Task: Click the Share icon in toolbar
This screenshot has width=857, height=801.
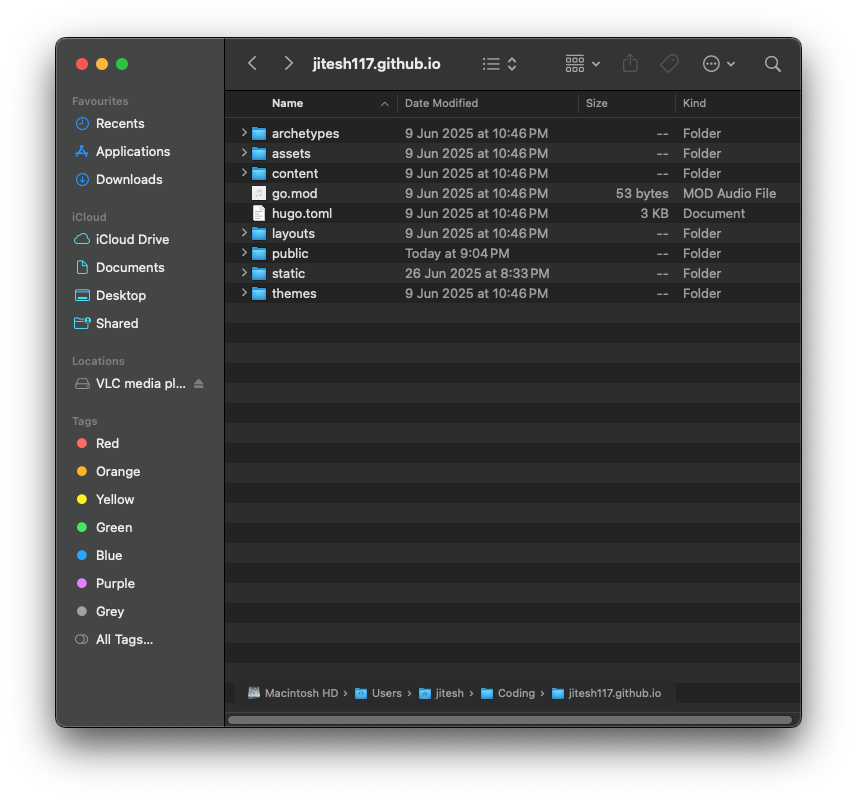Action: click(630, 63)
